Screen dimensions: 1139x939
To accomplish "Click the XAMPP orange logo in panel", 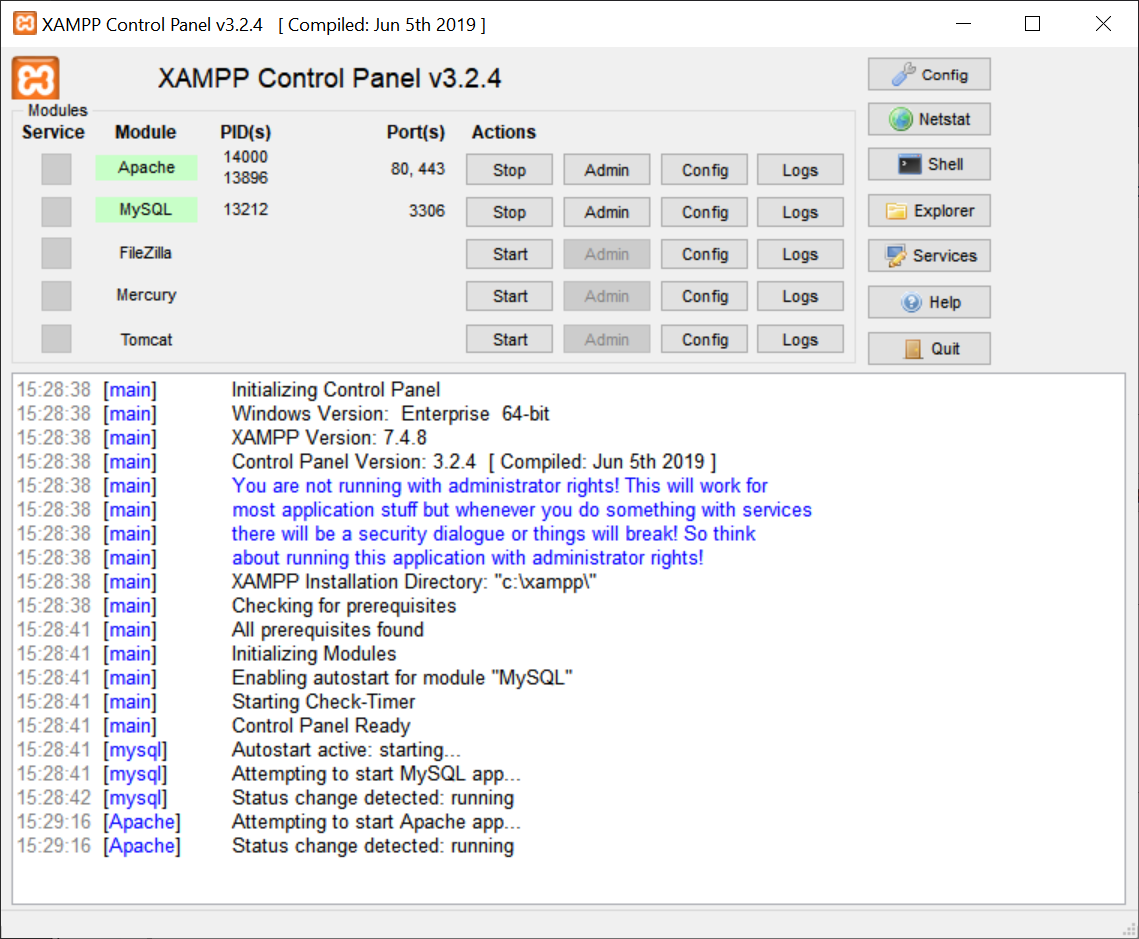I will 35,78.
